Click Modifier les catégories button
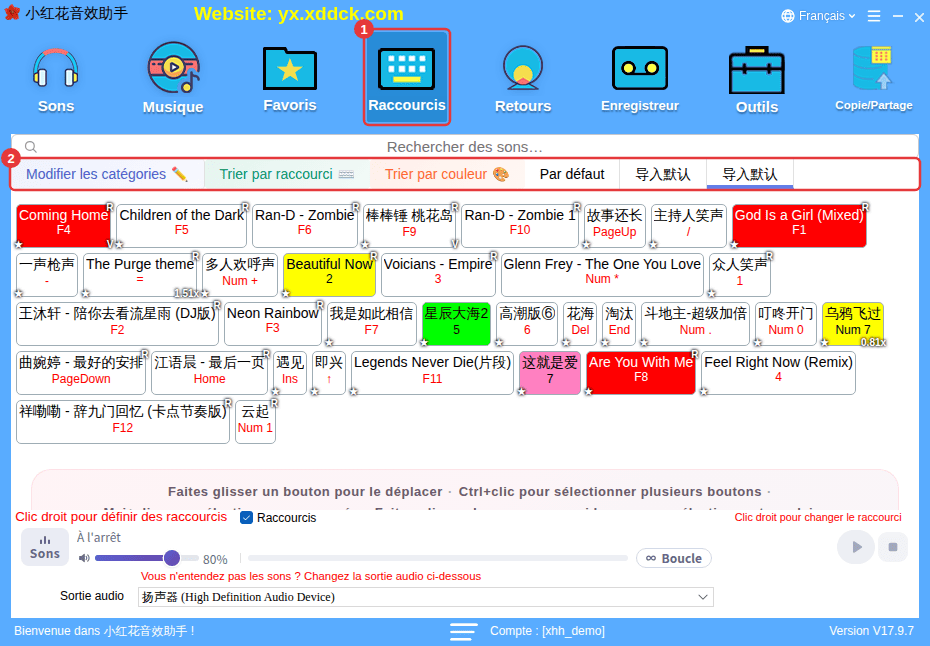Screen dimensions: 930x646 107,174
